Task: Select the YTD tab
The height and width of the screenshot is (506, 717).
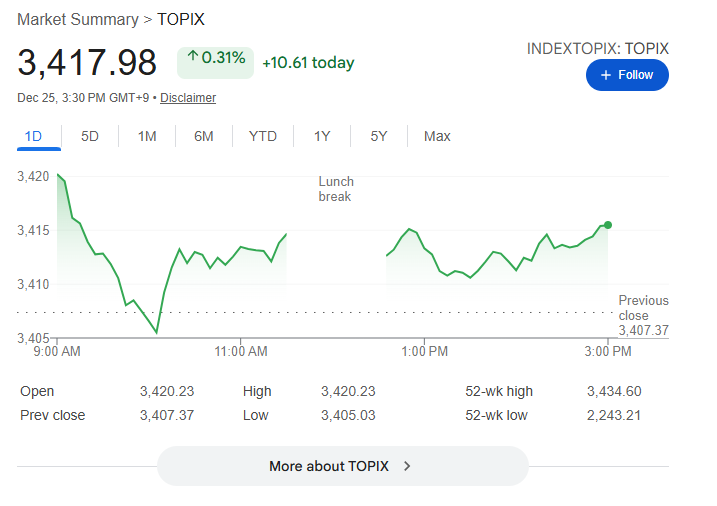Action: click(x=263, y=136)
